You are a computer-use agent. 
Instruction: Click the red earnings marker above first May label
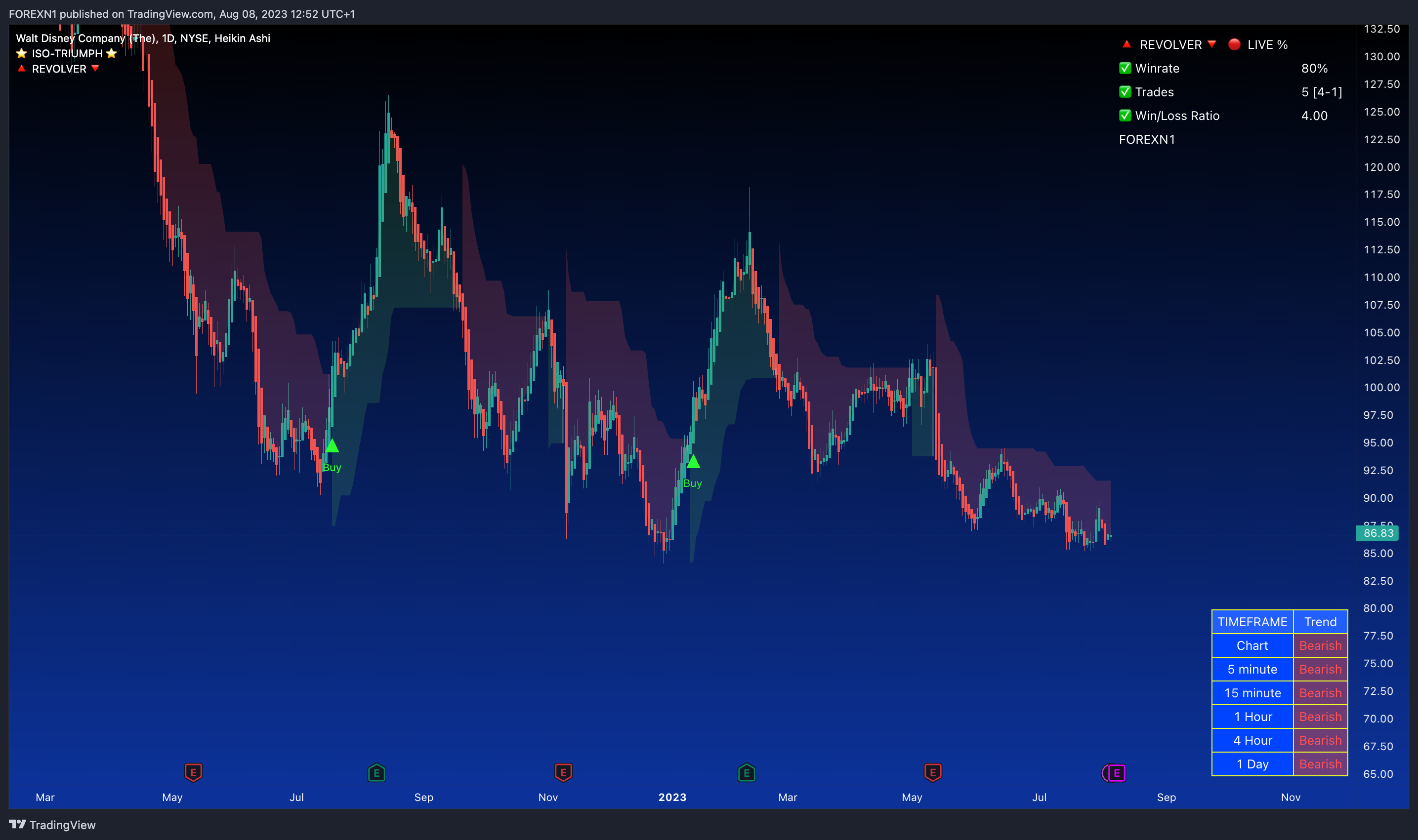click(193, 772)
